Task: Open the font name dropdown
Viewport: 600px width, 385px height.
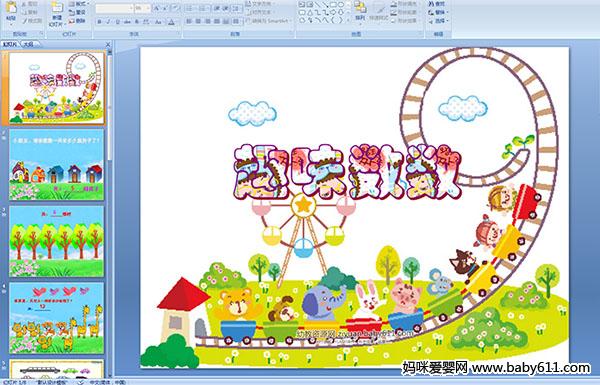Action: point(114,8)
